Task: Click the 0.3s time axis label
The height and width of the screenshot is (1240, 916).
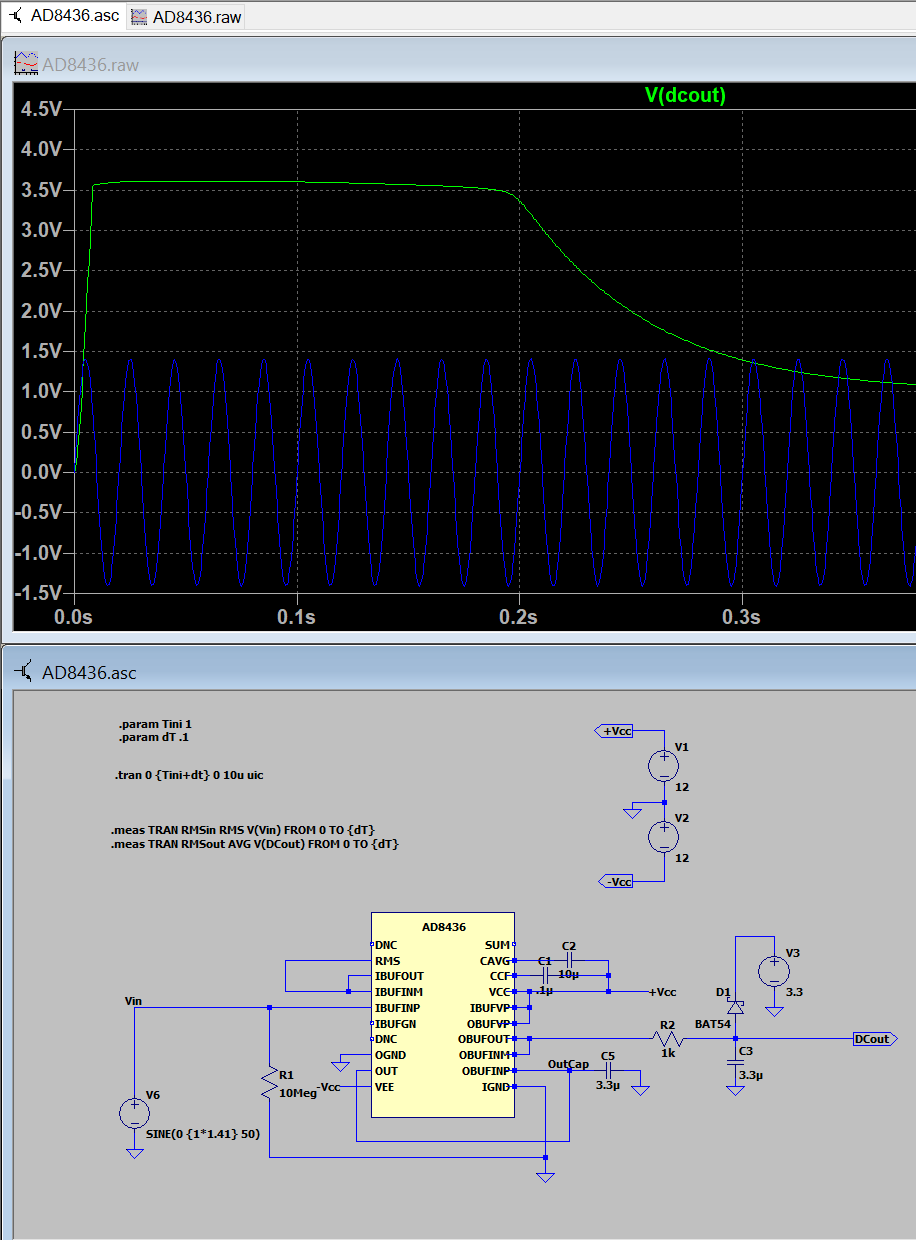Action: tap(741, 616)
